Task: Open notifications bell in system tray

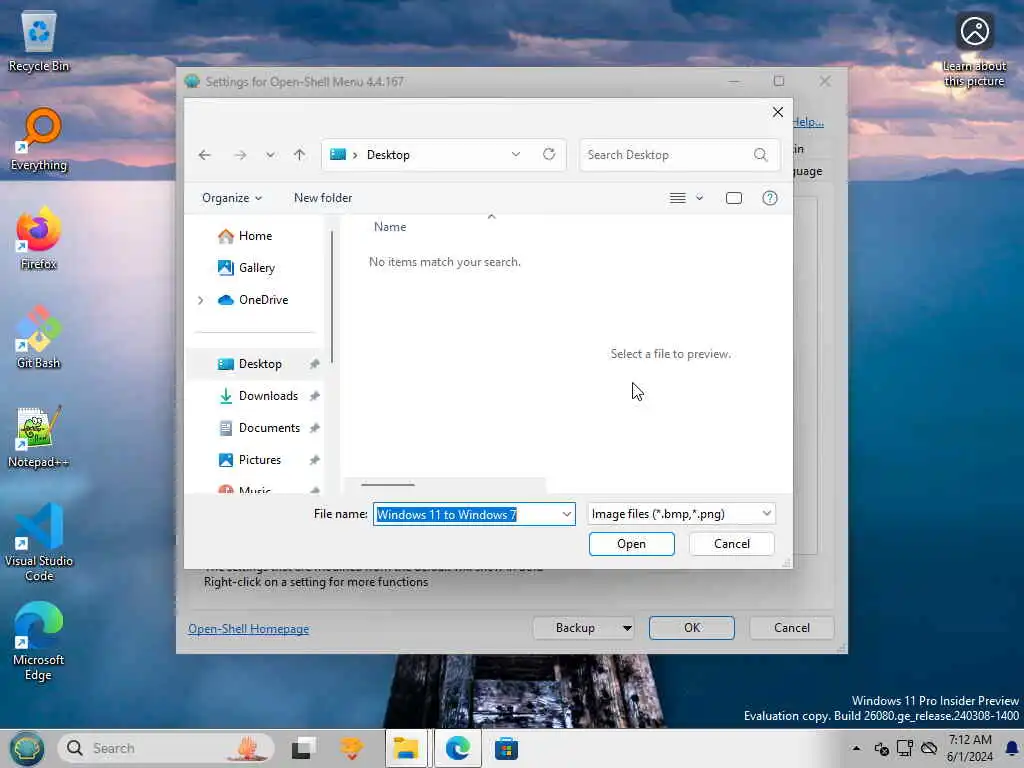Action: point(1012,748)
